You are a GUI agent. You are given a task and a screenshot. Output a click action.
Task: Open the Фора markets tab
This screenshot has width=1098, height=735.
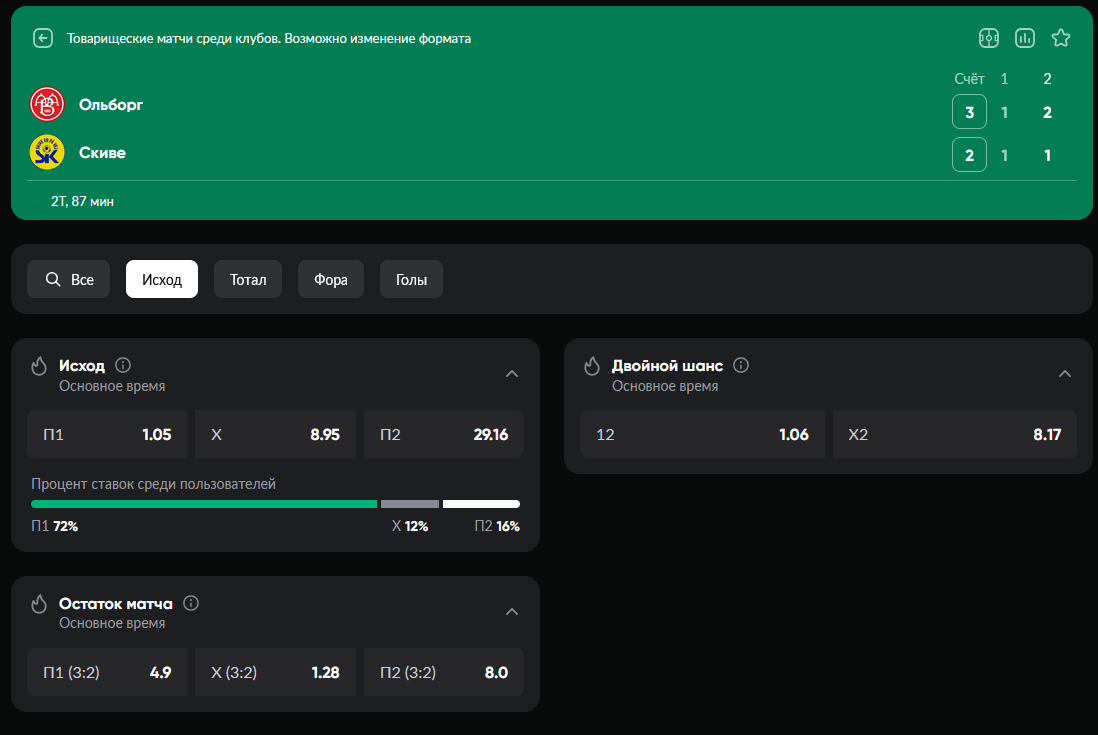point(330,279)
